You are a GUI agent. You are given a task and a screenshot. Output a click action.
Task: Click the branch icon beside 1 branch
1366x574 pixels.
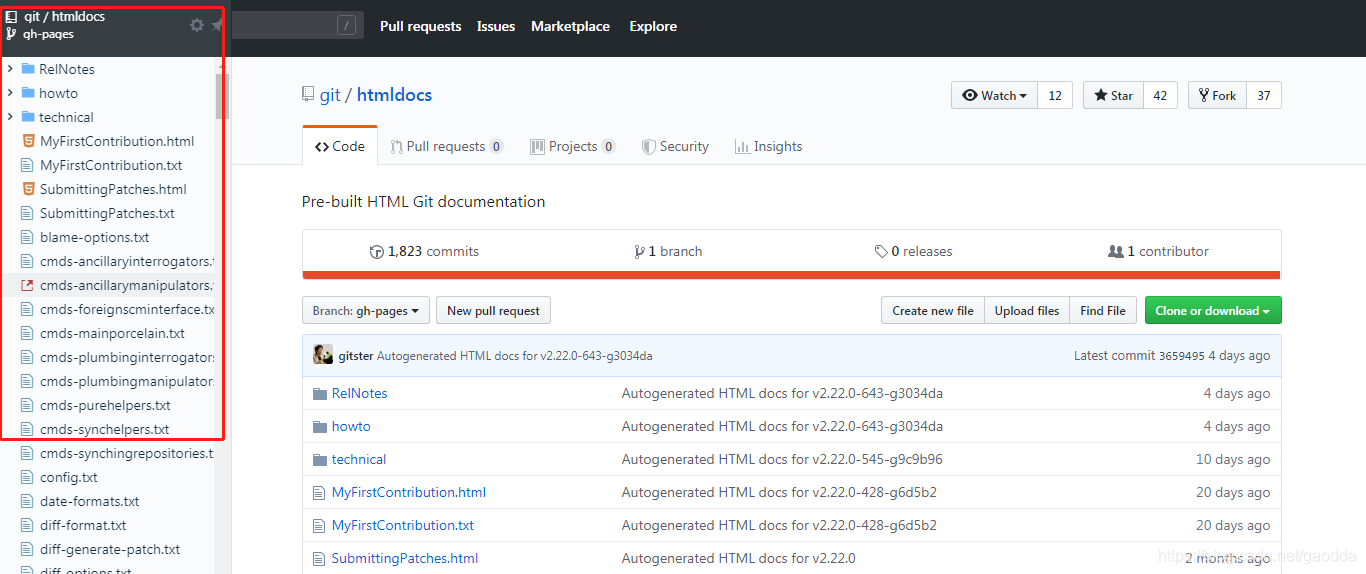point(639,252)
